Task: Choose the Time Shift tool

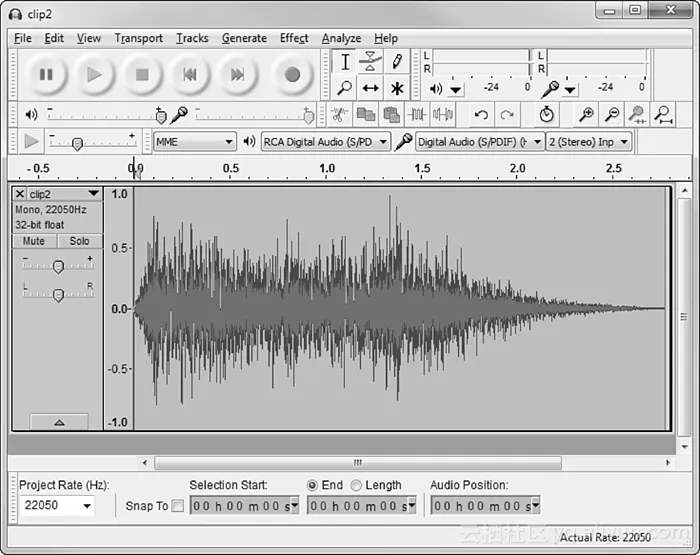Action: [371, 88]
